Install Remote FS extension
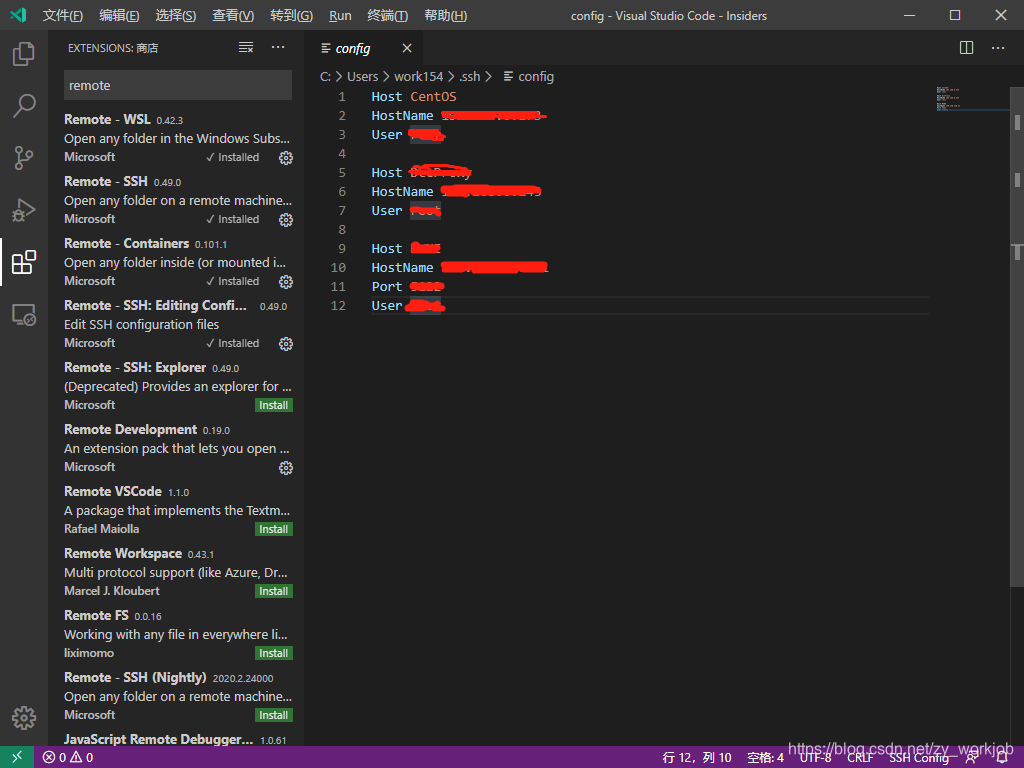This screenshot has width=1024, height=768. coord(274,654)
